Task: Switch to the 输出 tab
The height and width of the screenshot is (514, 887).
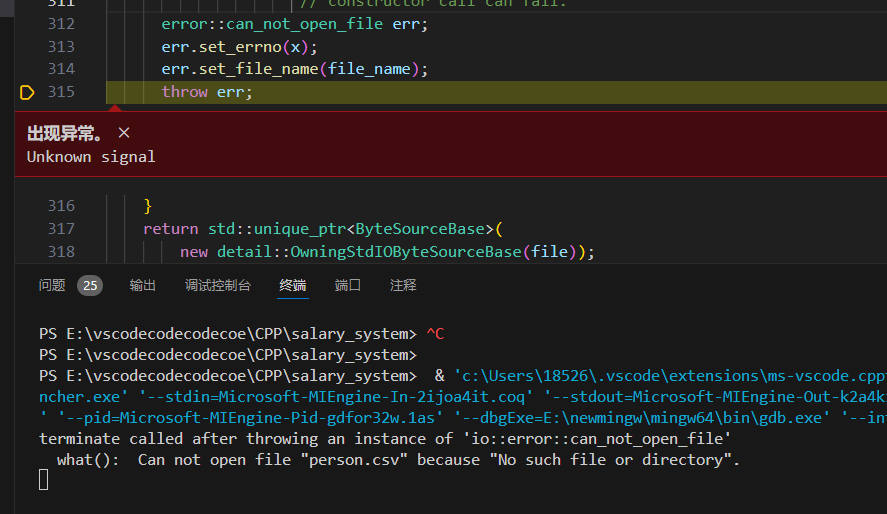Action: 143,285
